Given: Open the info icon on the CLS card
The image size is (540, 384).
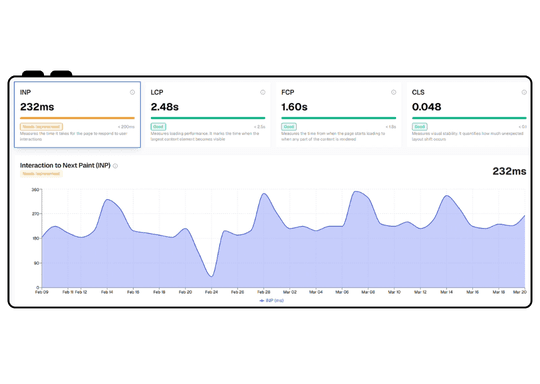Looking at the screenshot, I should [x=524, y=92].
